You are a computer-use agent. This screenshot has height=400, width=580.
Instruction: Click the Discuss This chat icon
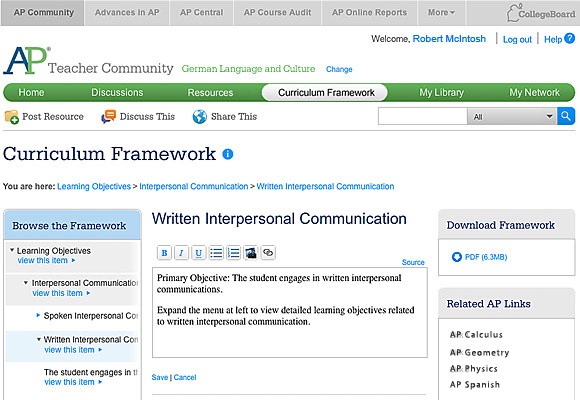pos(108,117)
